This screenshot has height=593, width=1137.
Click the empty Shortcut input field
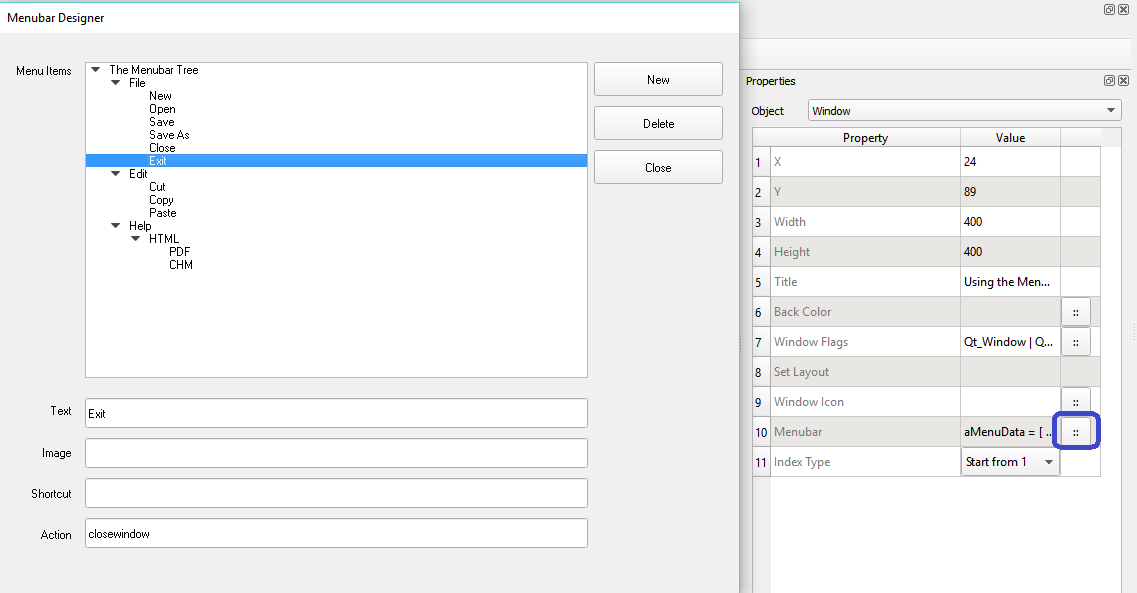coord(336,492)
